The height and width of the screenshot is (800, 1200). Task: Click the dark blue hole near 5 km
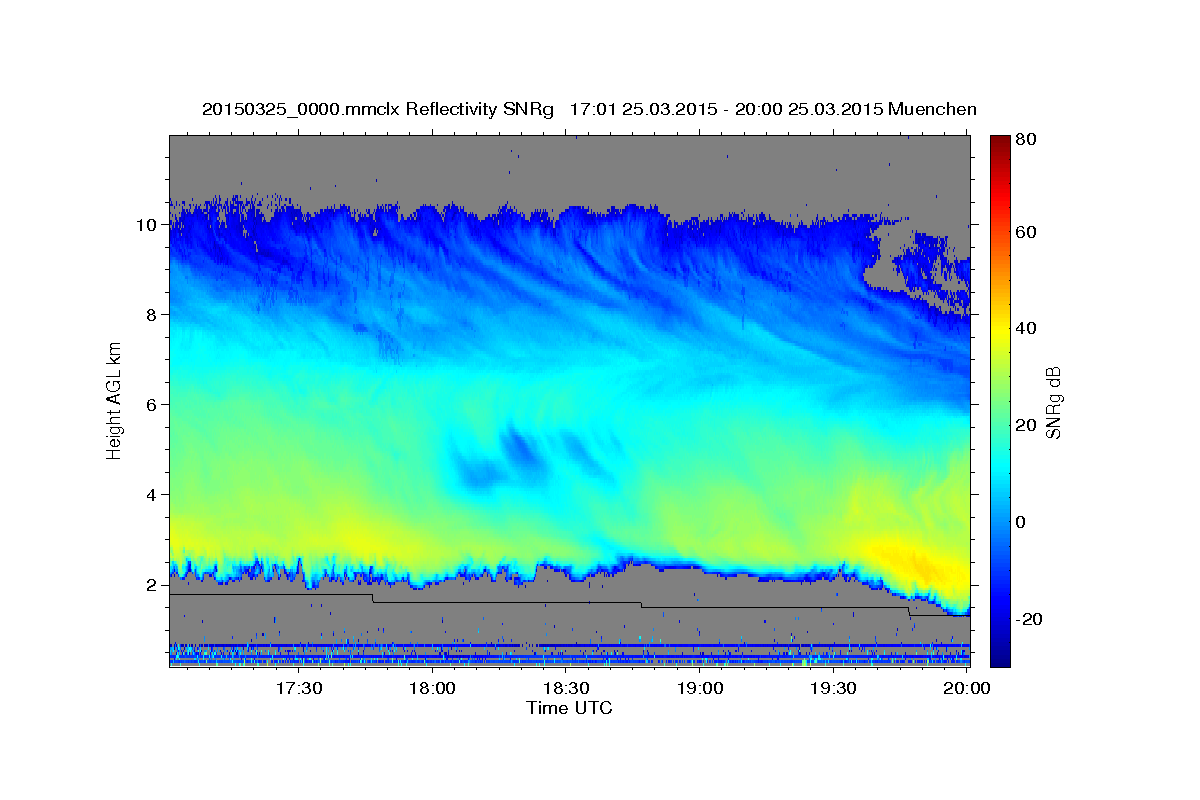[521, 448]
